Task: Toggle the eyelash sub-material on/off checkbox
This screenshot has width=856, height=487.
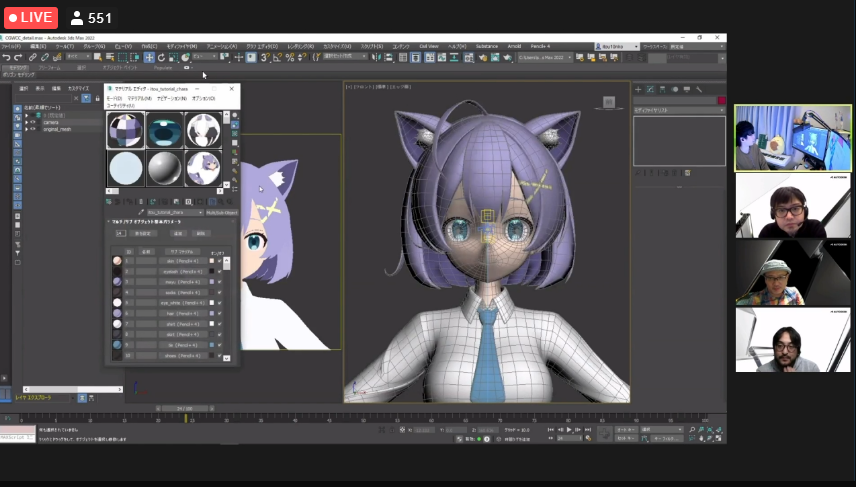Action: point(219,271)
